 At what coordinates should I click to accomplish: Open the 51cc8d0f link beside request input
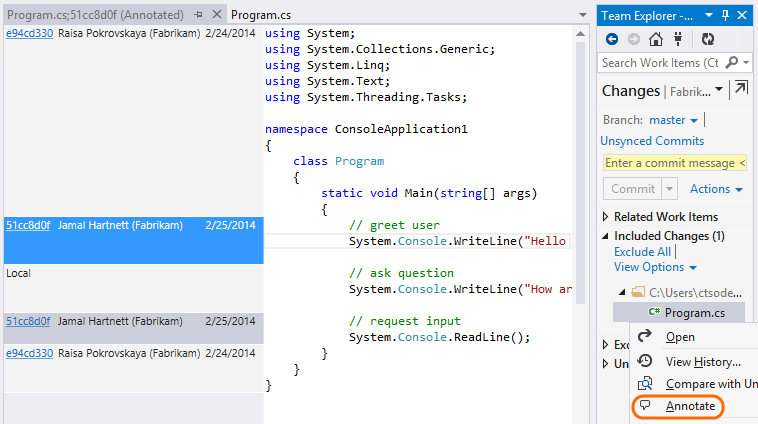tap(28, 321)
